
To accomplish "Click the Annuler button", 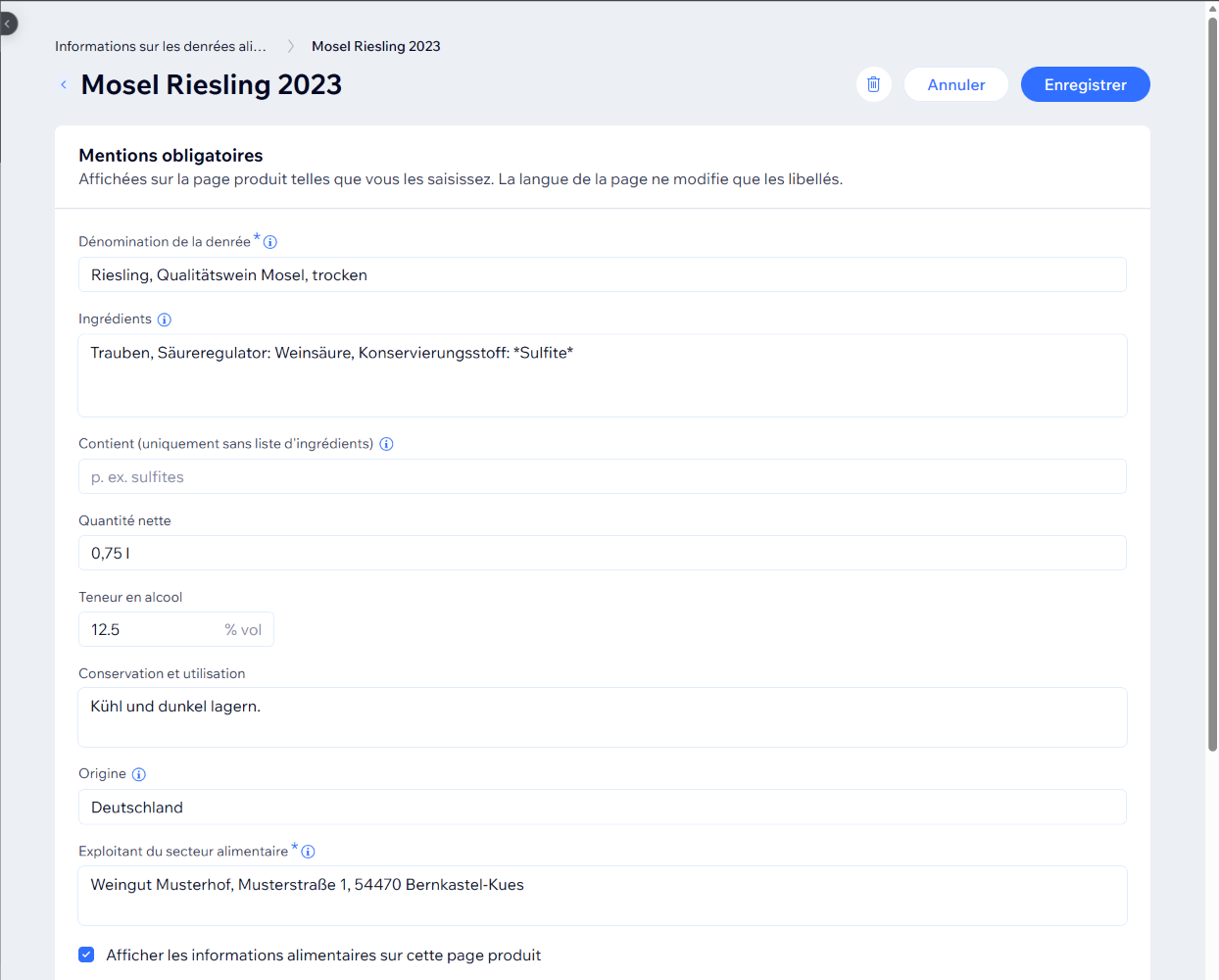I will (956, 84).
